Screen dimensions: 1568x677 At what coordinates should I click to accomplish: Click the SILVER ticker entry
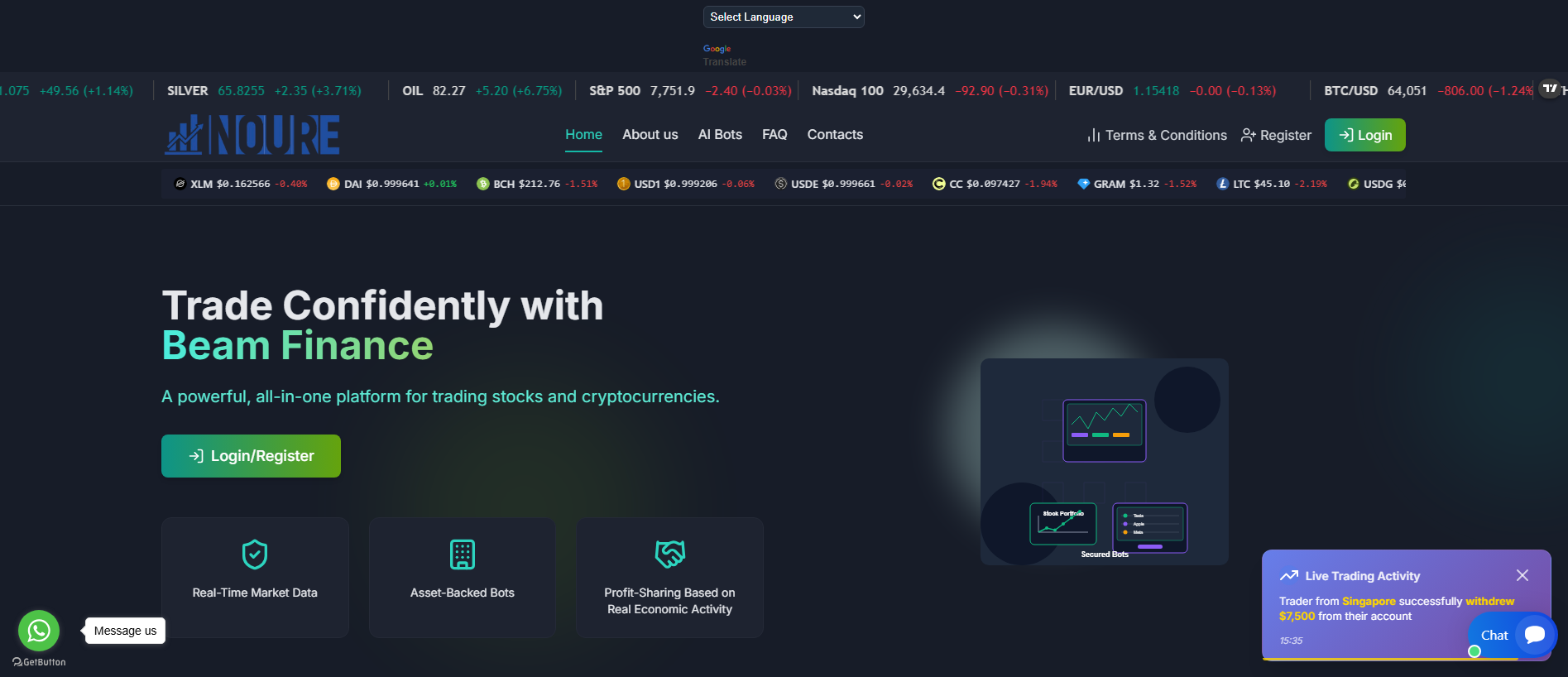[x=264, y=91]
